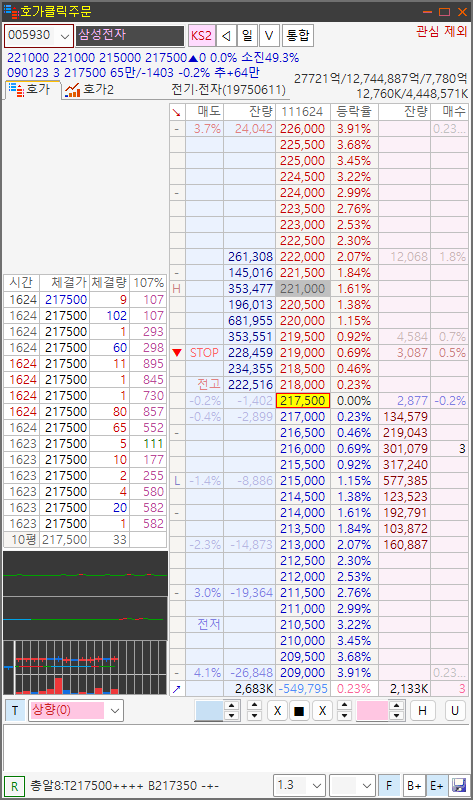Toggle the KS2 market button
The width and height of the screenshot is (473, 800).
point(201,36)
